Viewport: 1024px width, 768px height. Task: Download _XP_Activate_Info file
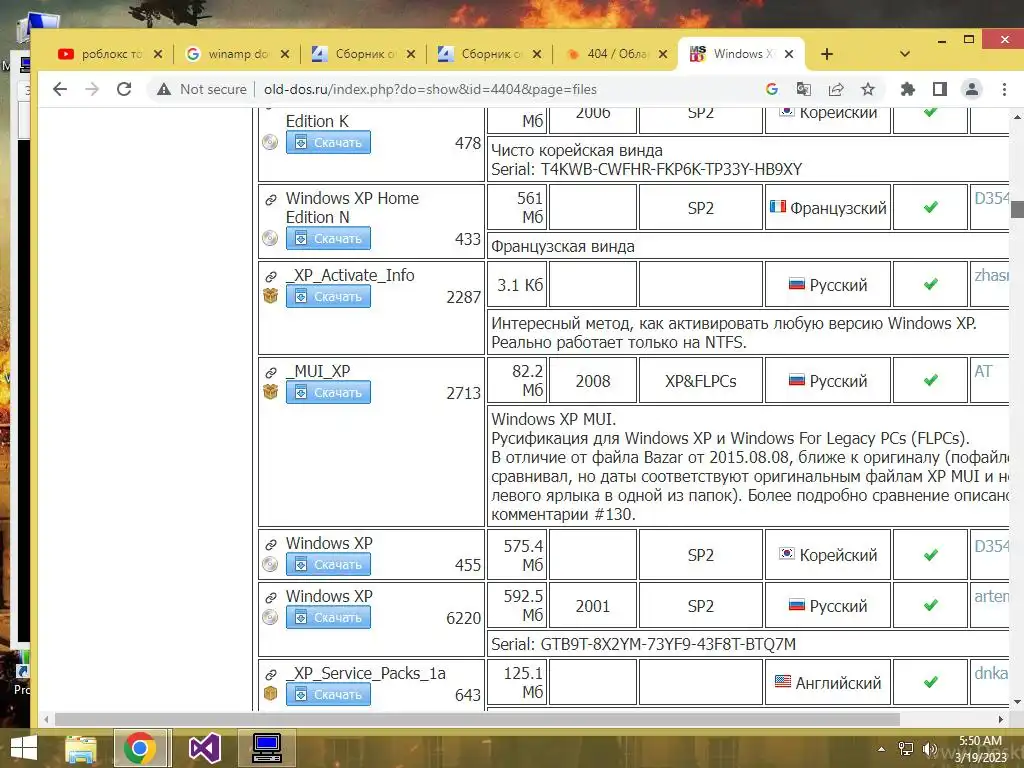328,296
